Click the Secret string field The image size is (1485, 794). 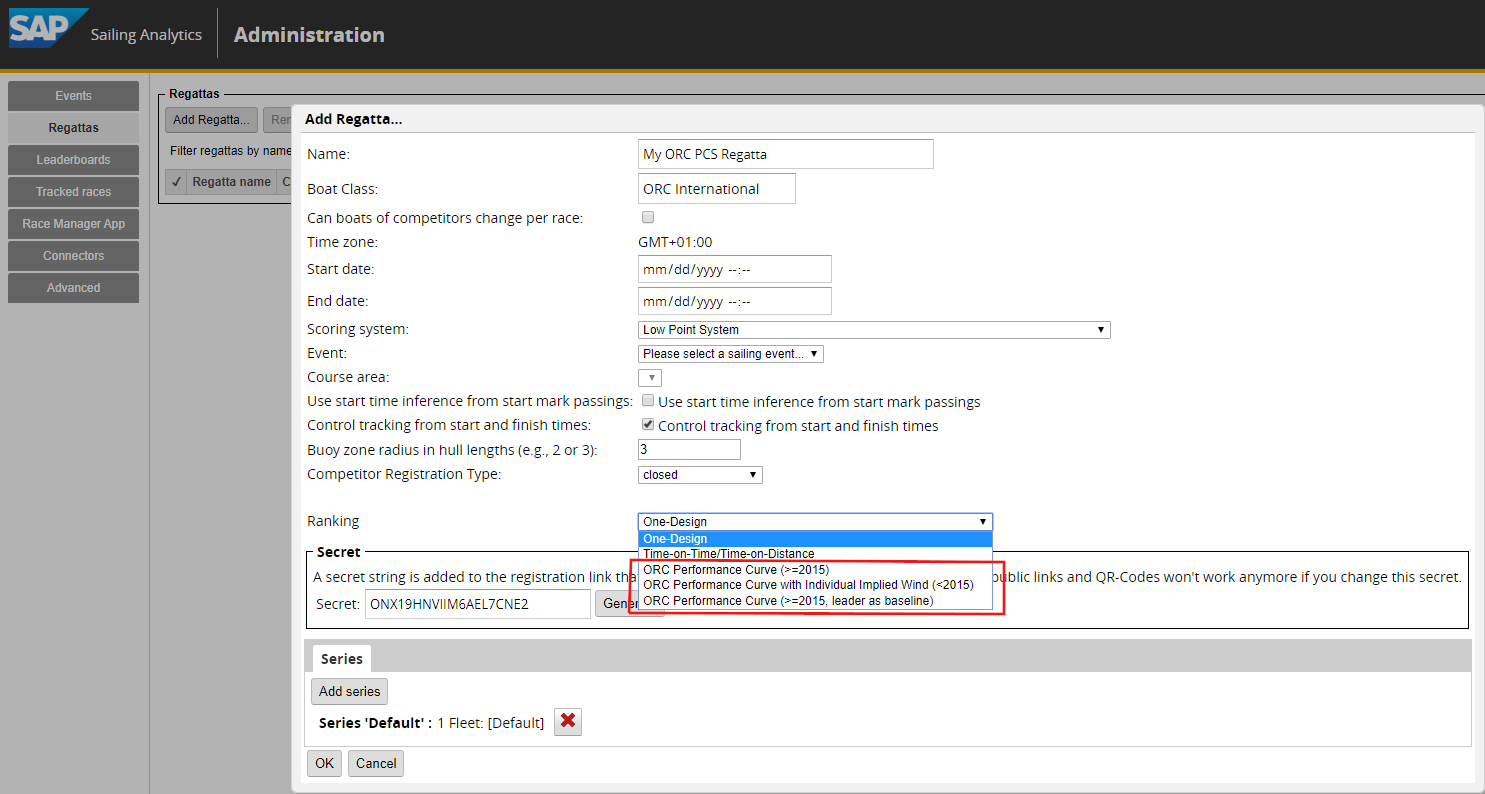tap(478, 604)
